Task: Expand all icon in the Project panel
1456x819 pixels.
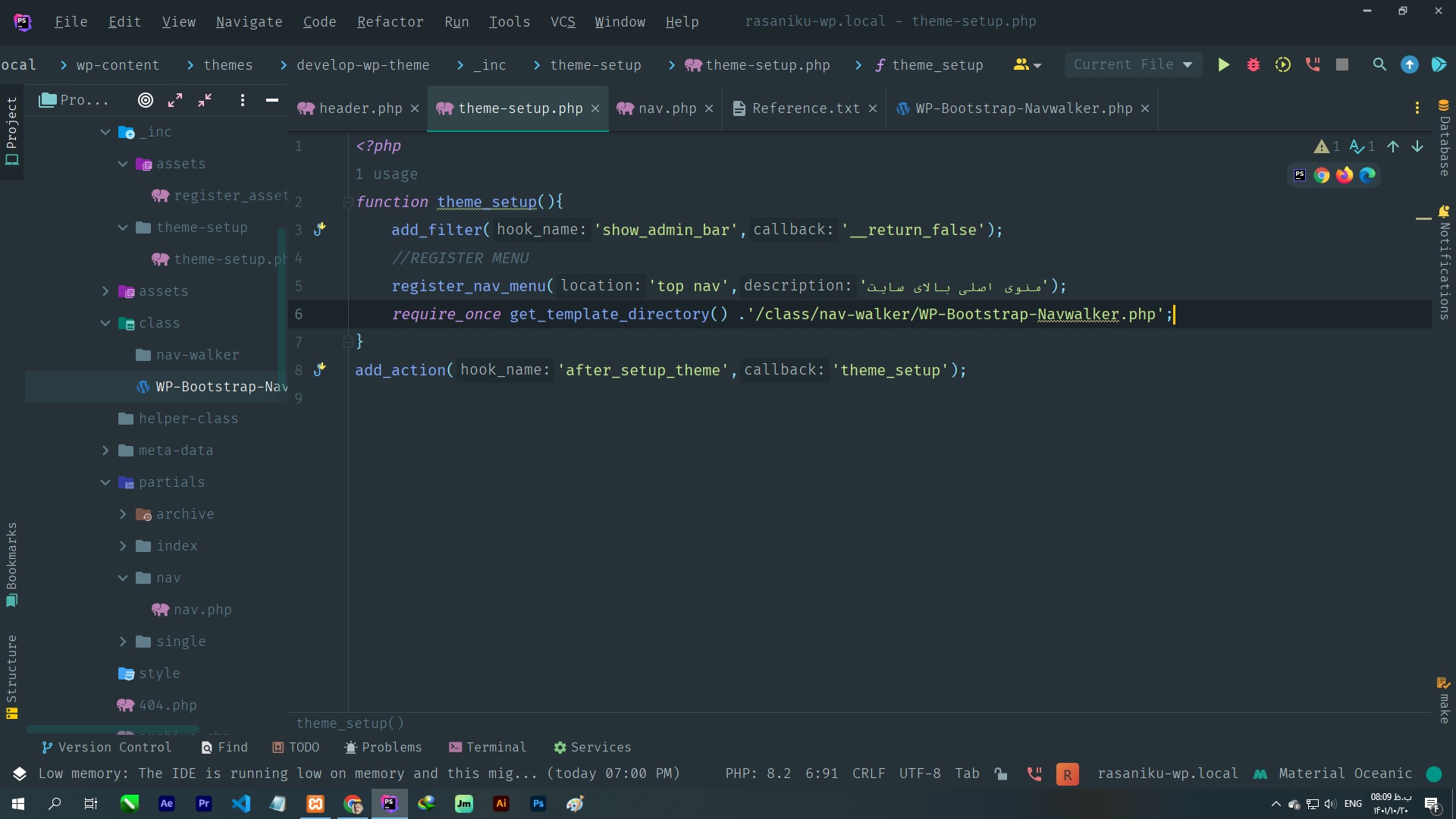Action: point(175,100)
